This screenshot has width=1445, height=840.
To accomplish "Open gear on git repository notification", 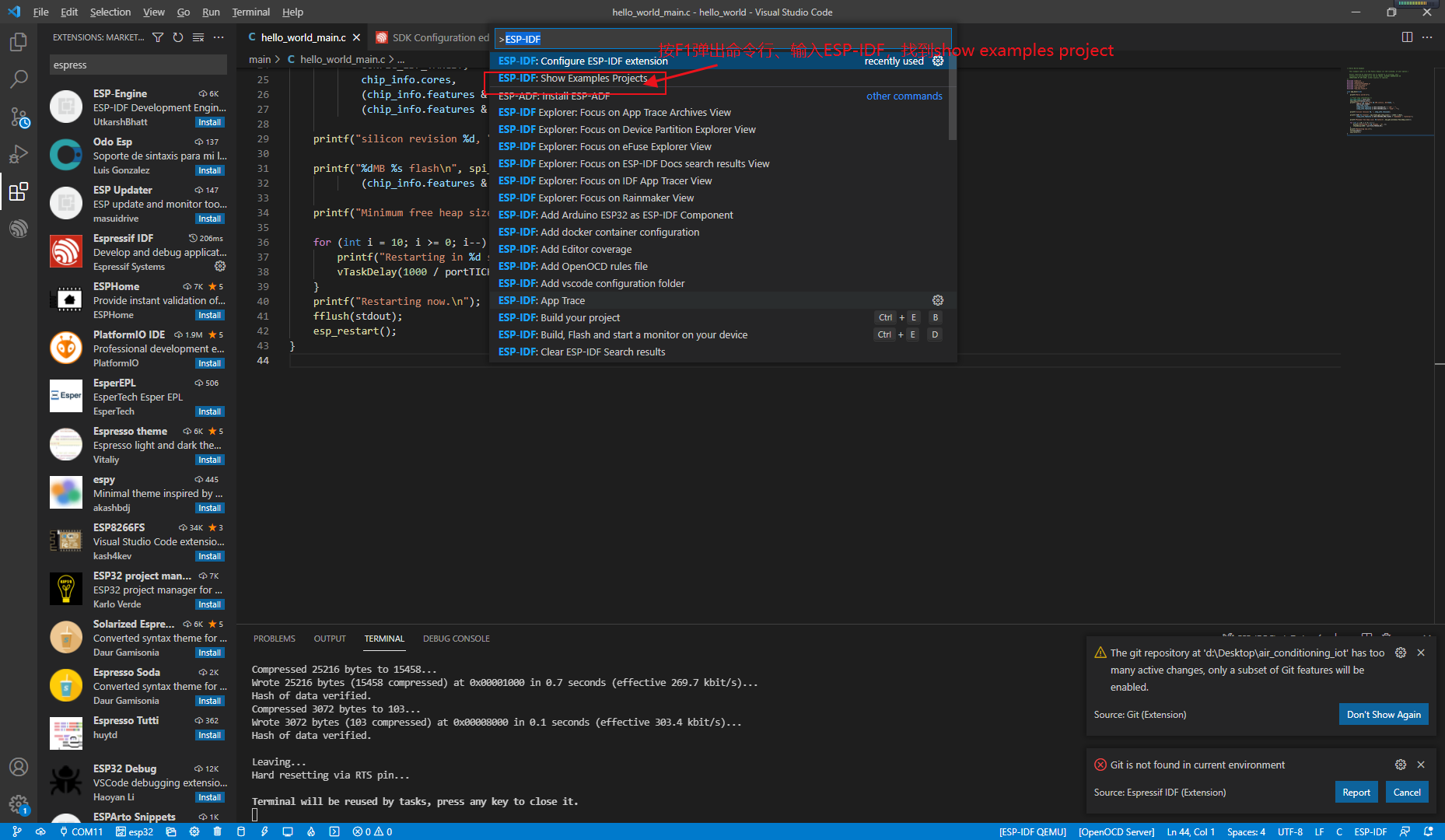I will (x=1401, y=653).
